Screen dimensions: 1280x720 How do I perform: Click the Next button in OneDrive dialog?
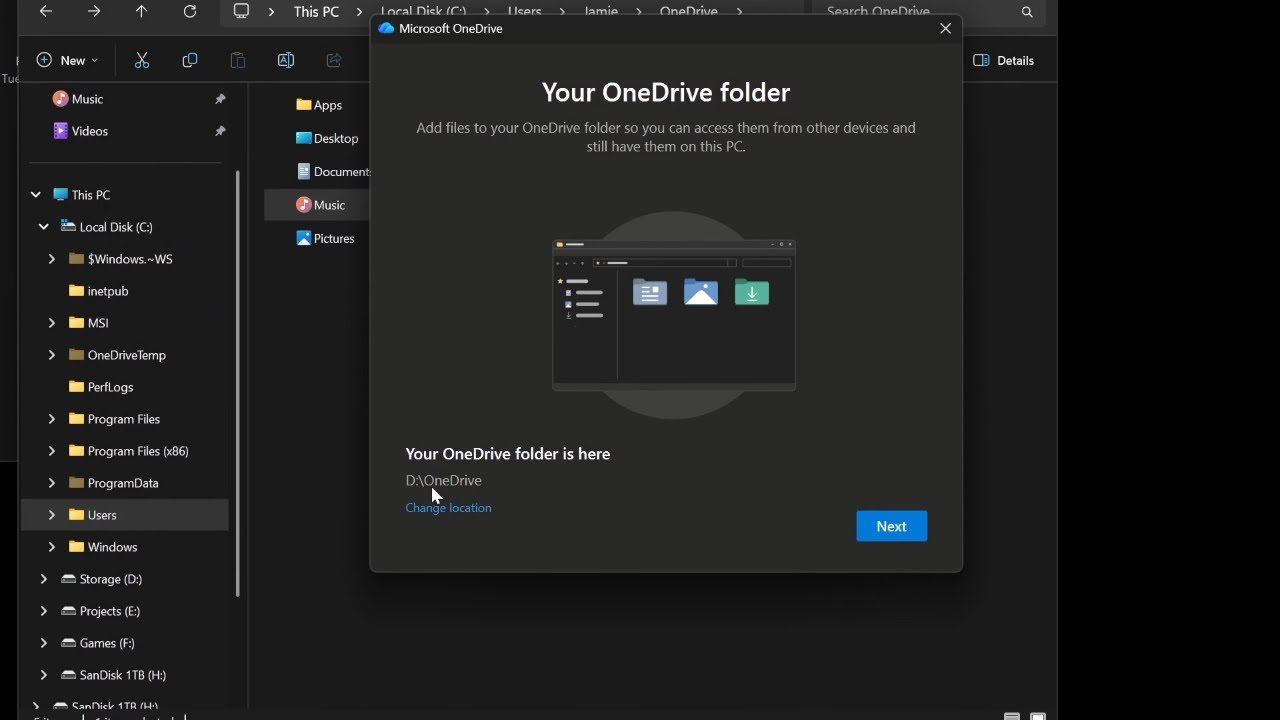891,526
